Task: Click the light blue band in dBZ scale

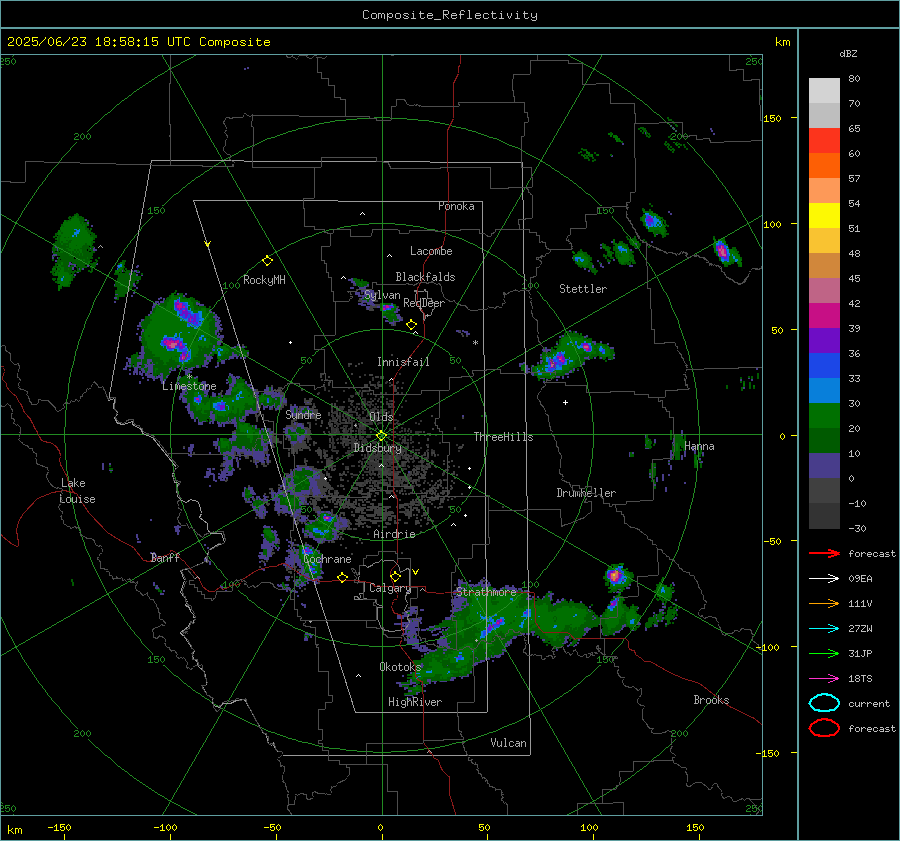Action: (824, 390)
